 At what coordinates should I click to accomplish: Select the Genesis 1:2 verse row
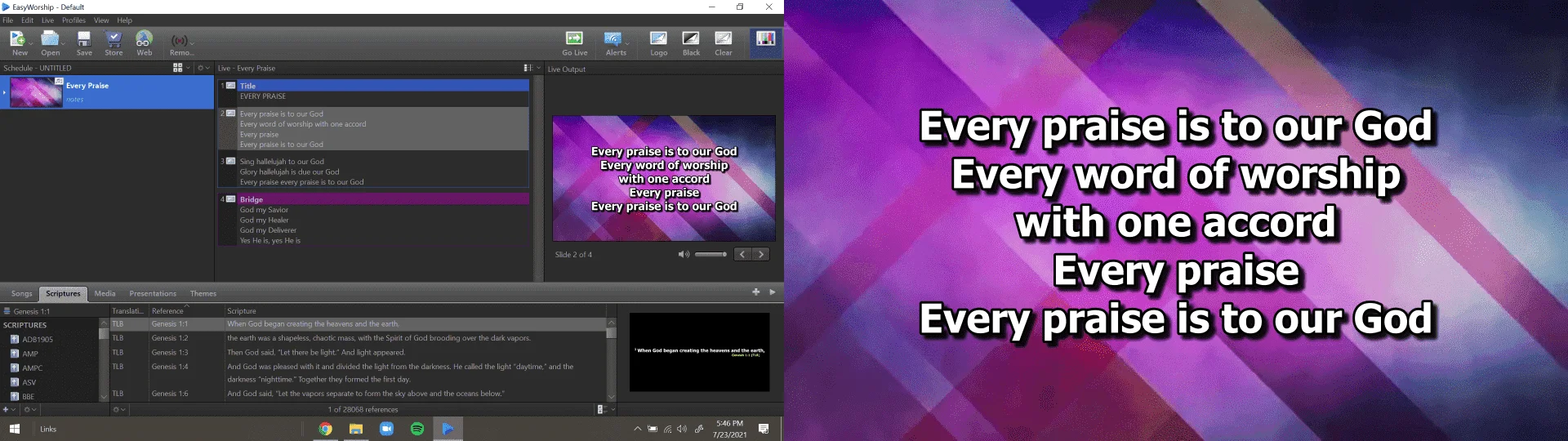pyautogui.click(x=358, y=338)
